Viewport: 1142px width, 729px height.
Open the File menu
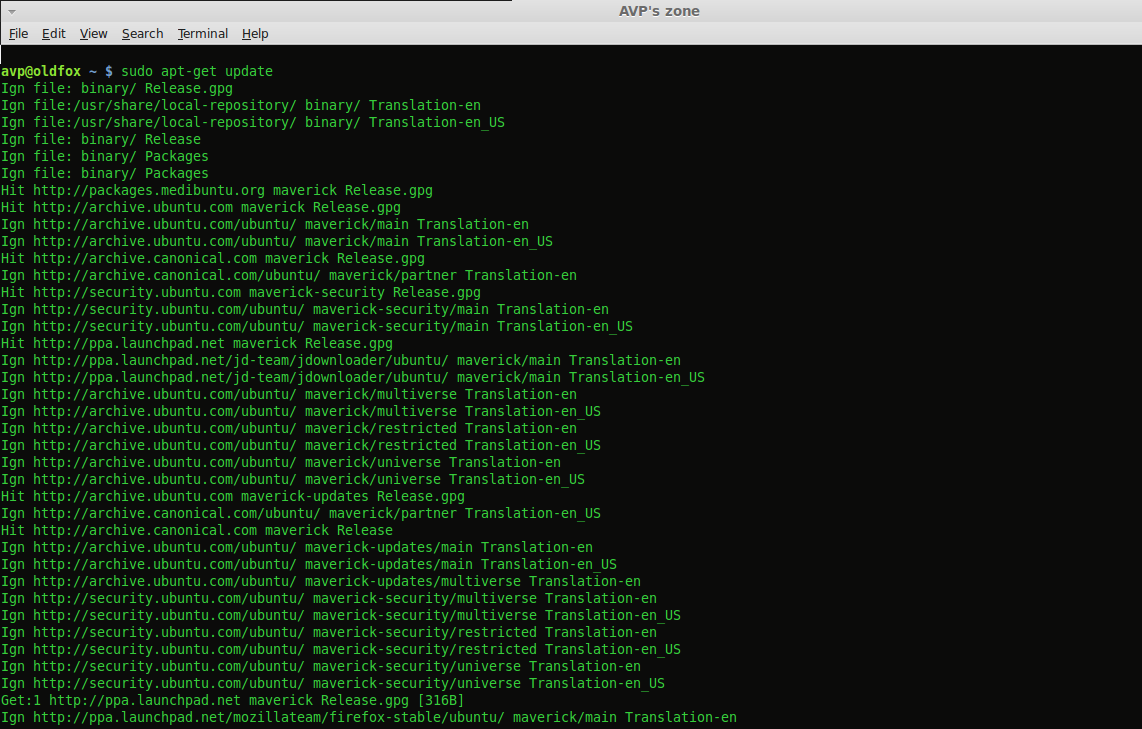18,34
